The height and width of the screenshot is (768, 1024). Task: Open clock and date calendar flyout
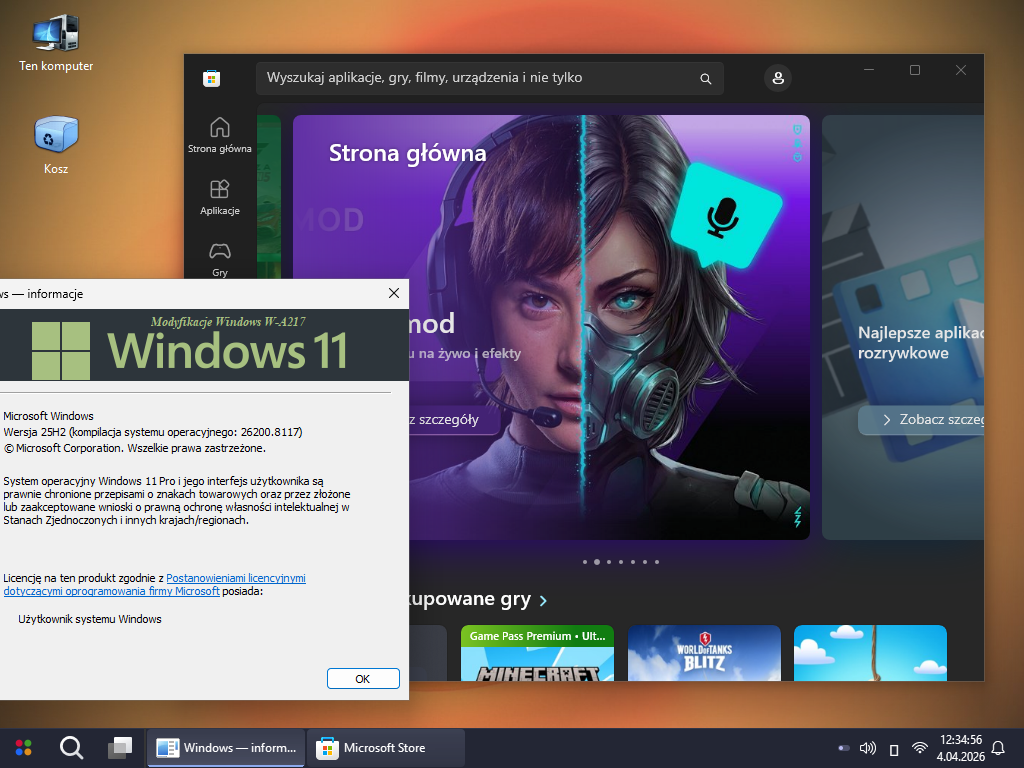[x=960, y=747]
